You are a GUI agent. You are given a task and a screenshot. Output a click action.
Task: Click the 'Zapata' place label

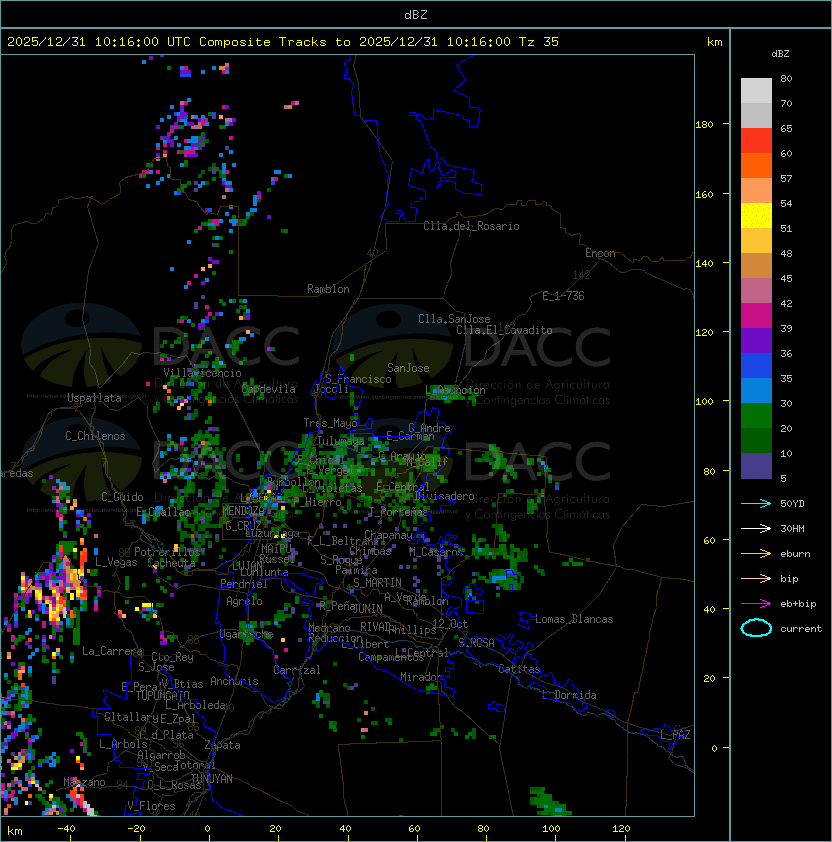click(222, 745)
